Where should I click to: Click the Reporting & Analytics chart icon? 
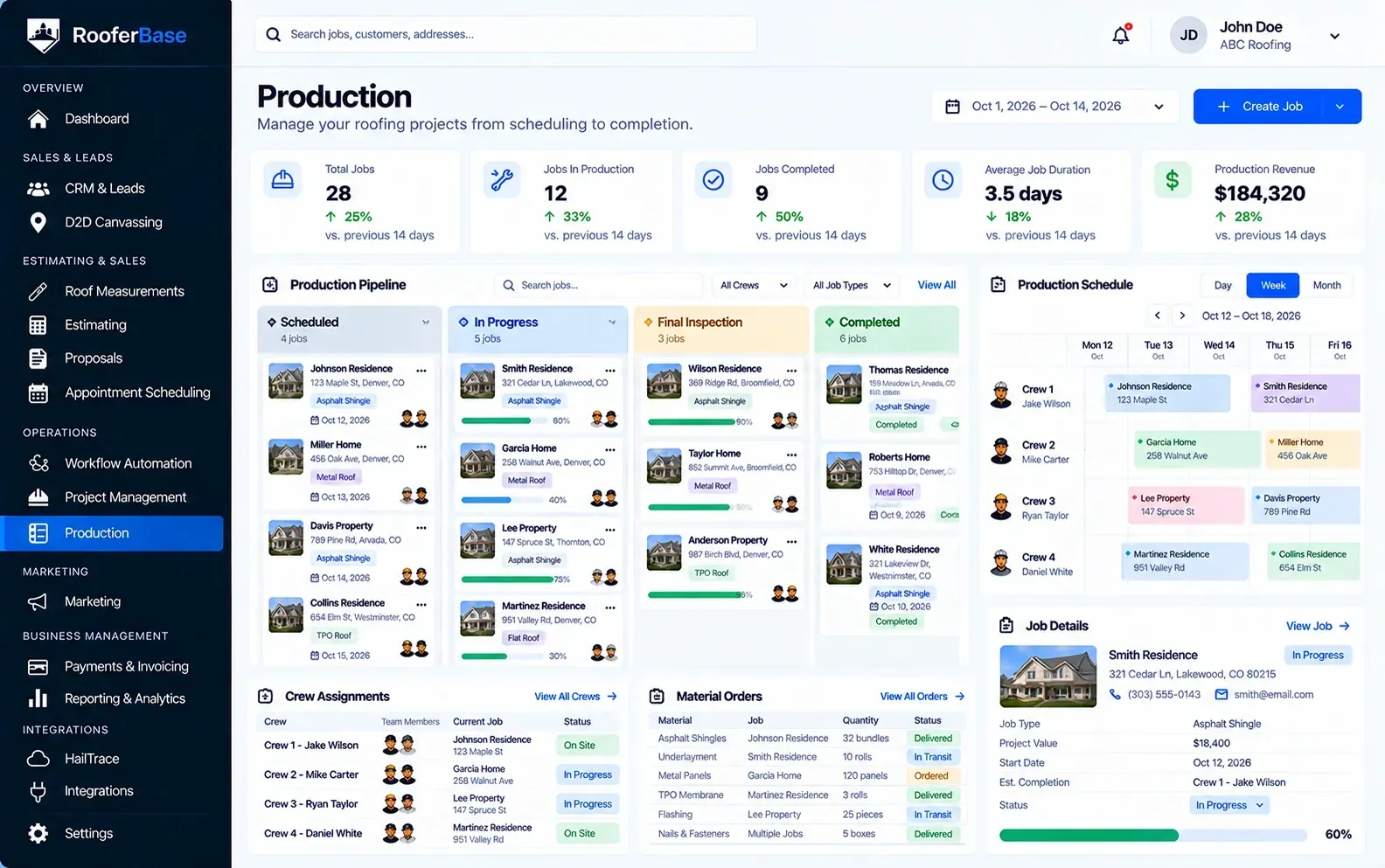point(38,698)
